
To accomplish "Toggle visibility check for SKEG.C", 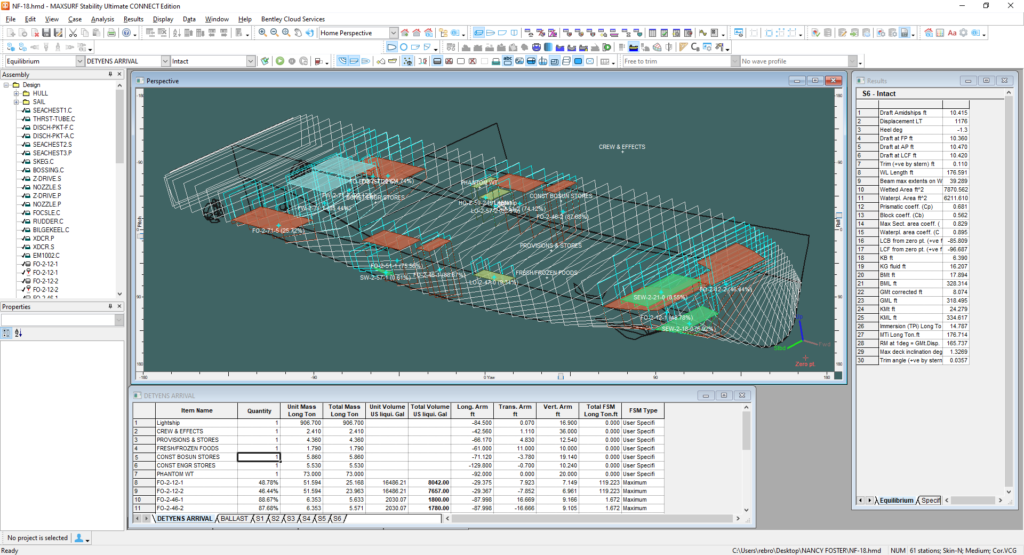I will pyautogui.click(x=26, y=161).
